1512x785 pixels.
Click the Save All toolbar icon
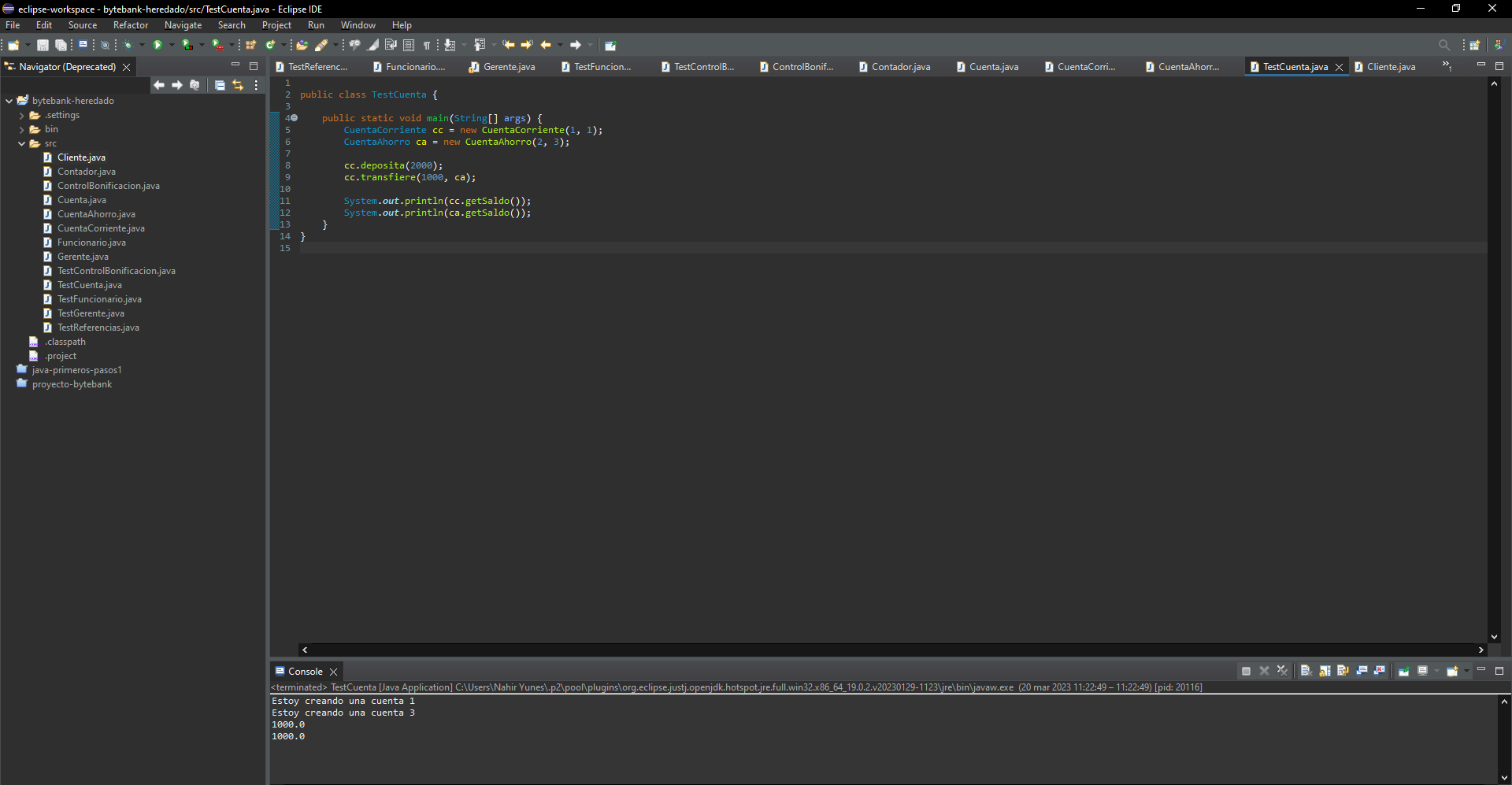pos(61,45)
